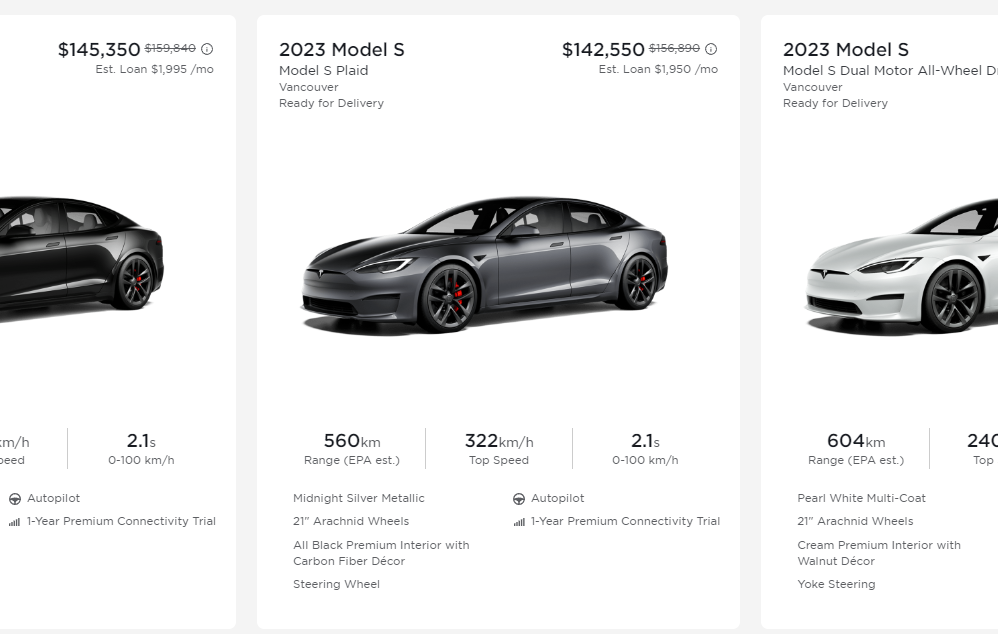Click Premium Connectivity signal icon in middle card

519,522
